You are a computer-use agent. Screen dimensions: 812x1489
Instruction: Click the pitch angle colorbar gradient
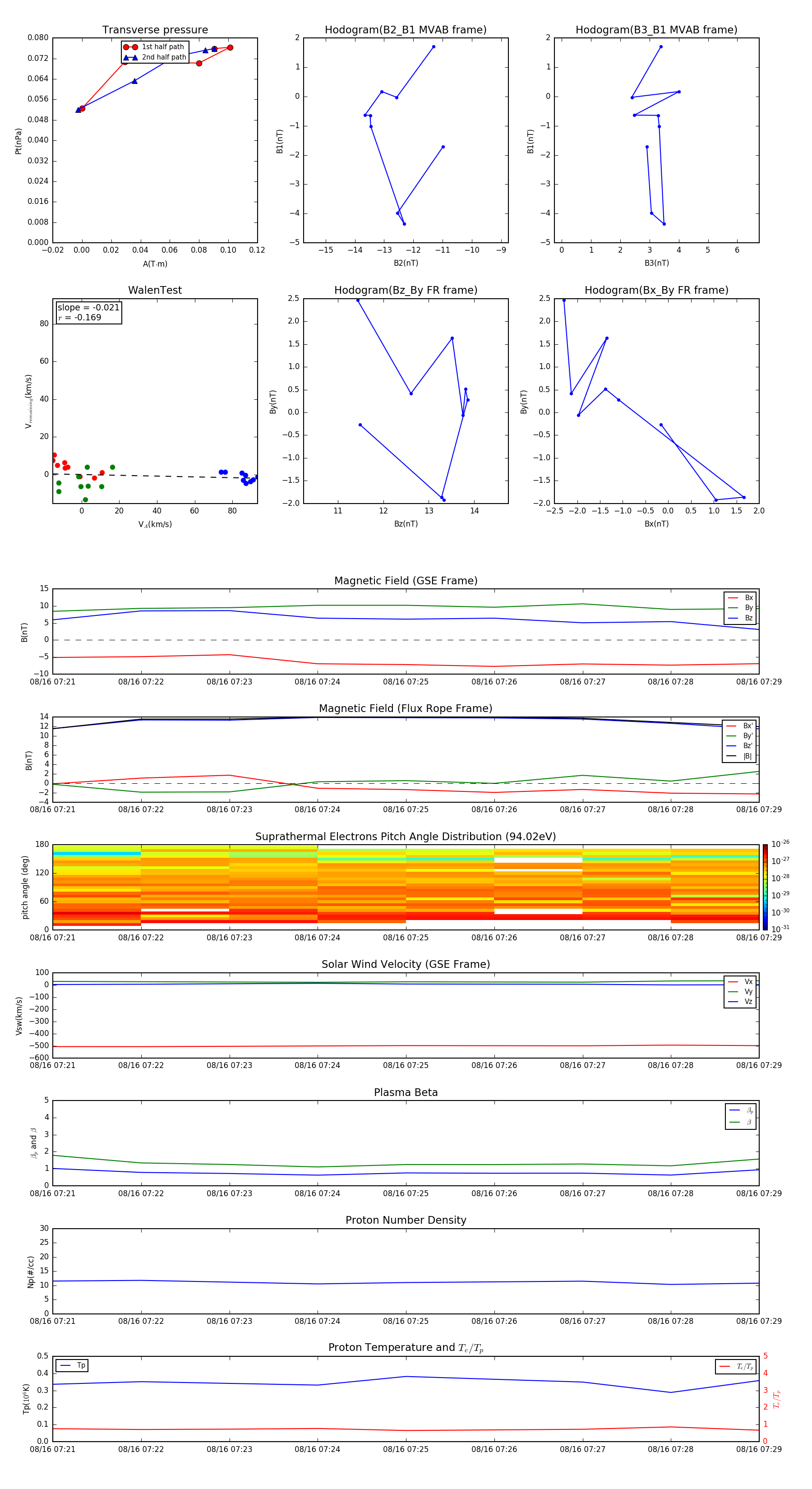pyautogui.click(x=765, y=887)
